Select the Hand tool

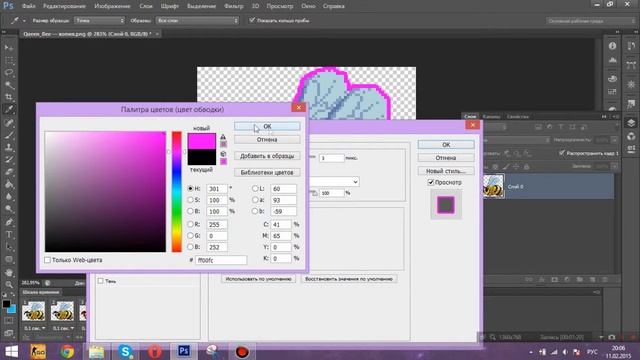point(9,272)
